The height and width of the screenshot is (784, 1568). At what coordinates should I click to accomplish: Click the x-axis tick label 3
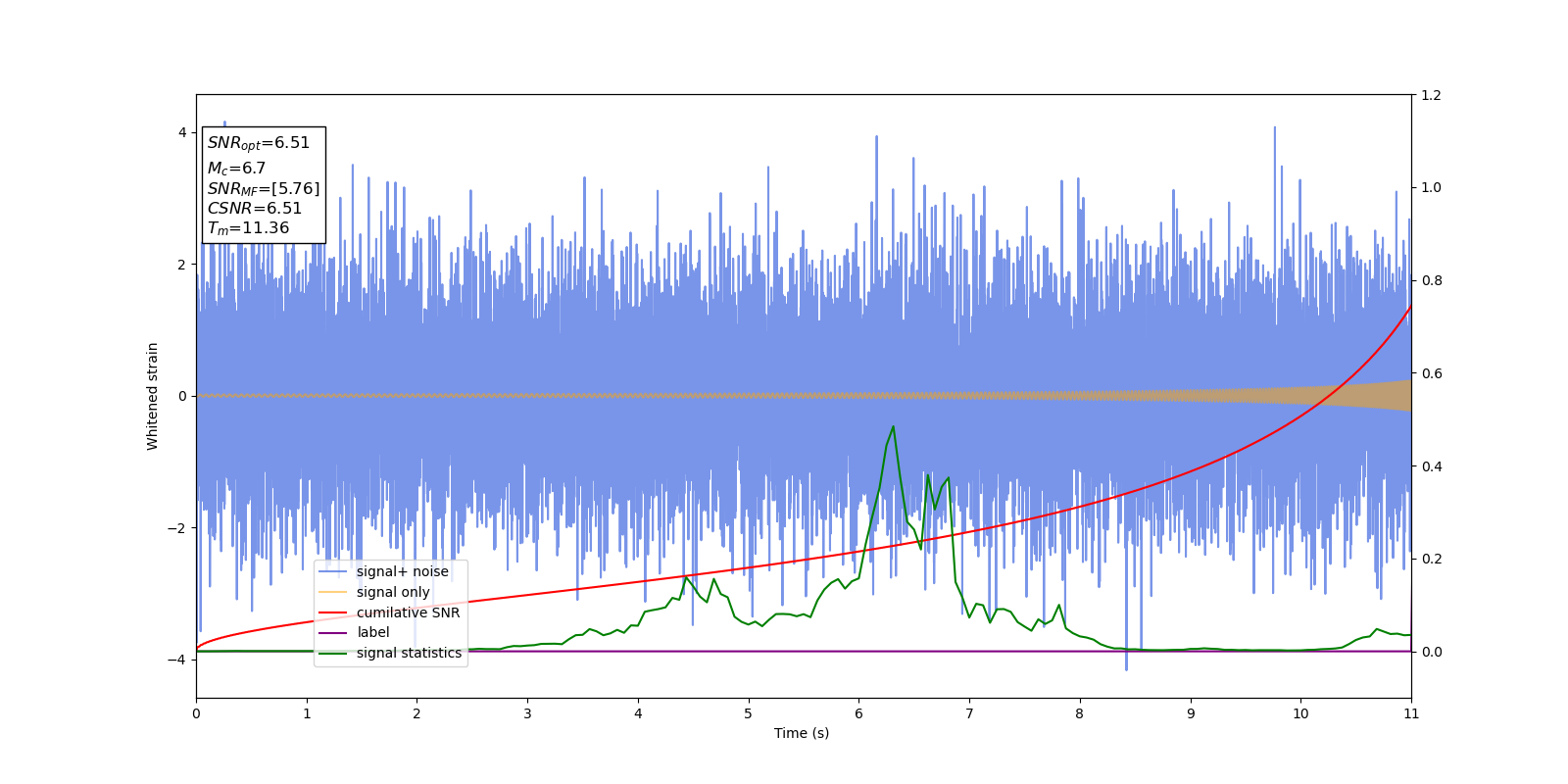[x=527, y=713]
